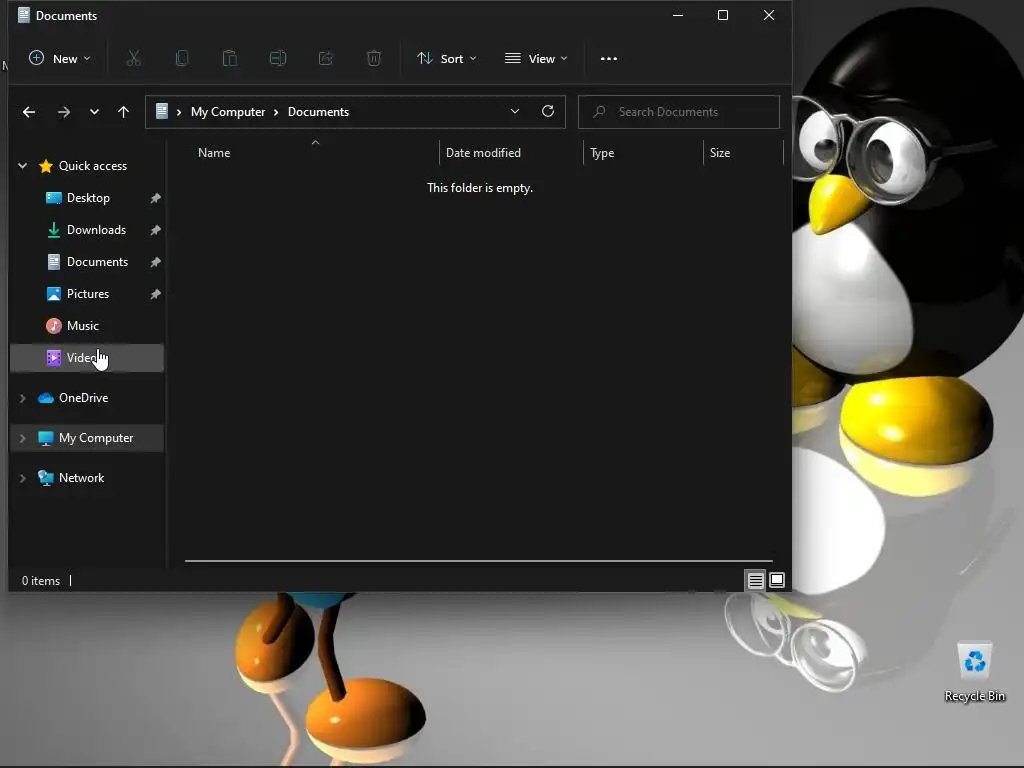Click My Computer in address breadcrumb
This screenshot has height=768, width=1024.
click(x=228, y=112)
